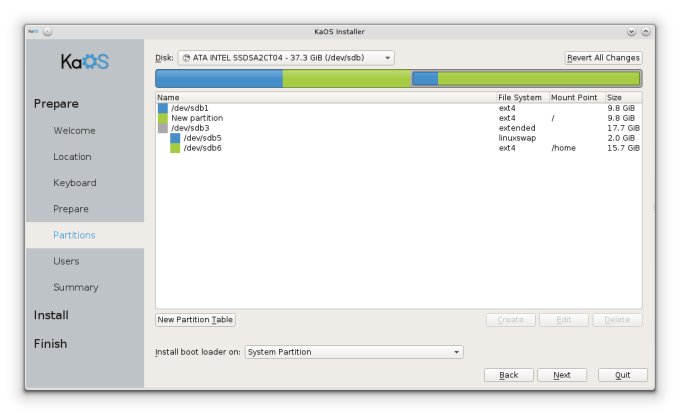Click the disk drive icon in Disk selector
This screenshot has width=680, height=415.
pyautogui.click(x=186, y=58)
